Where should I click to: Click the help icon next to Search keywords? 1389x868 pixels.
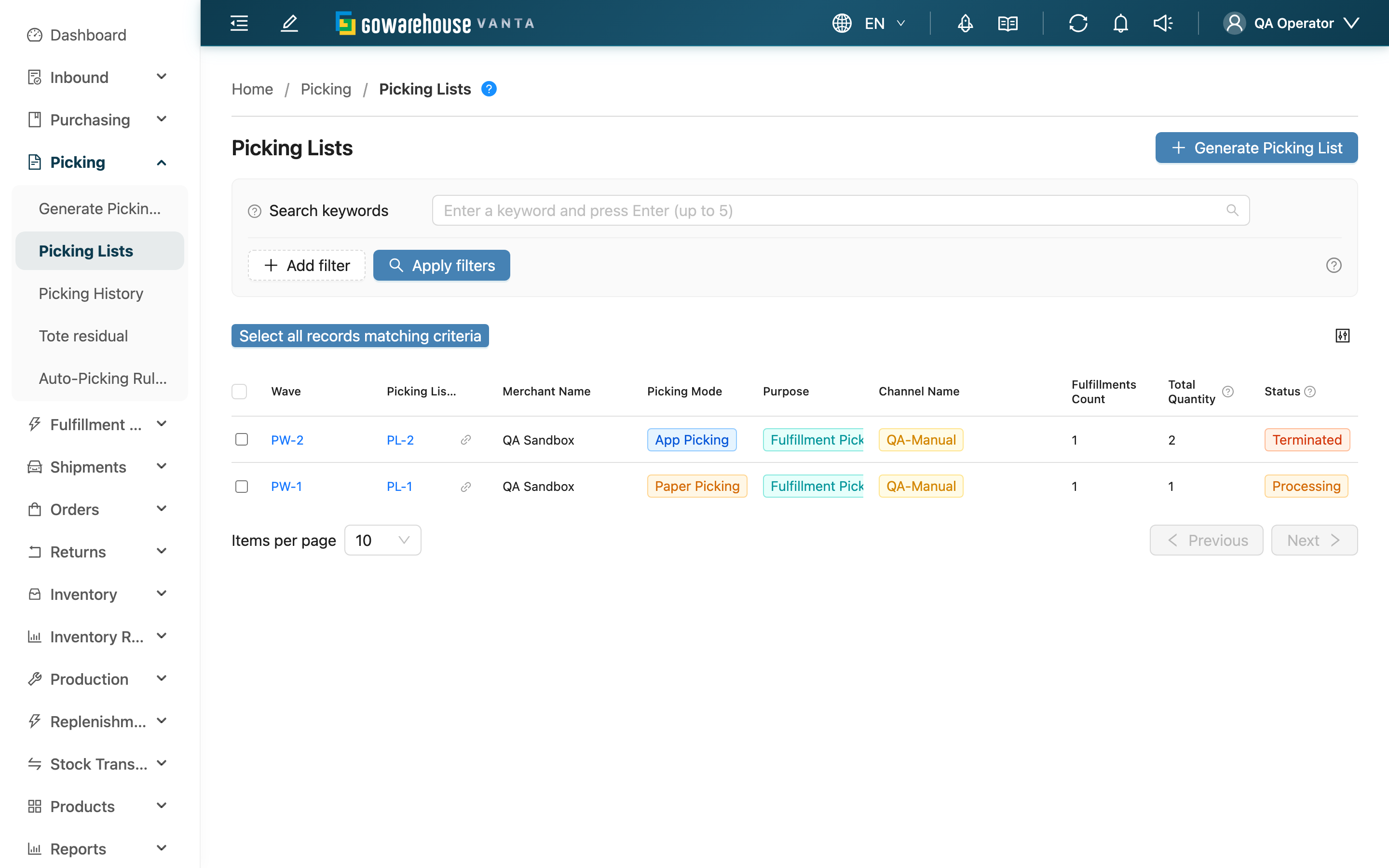[x=254, y=211]
